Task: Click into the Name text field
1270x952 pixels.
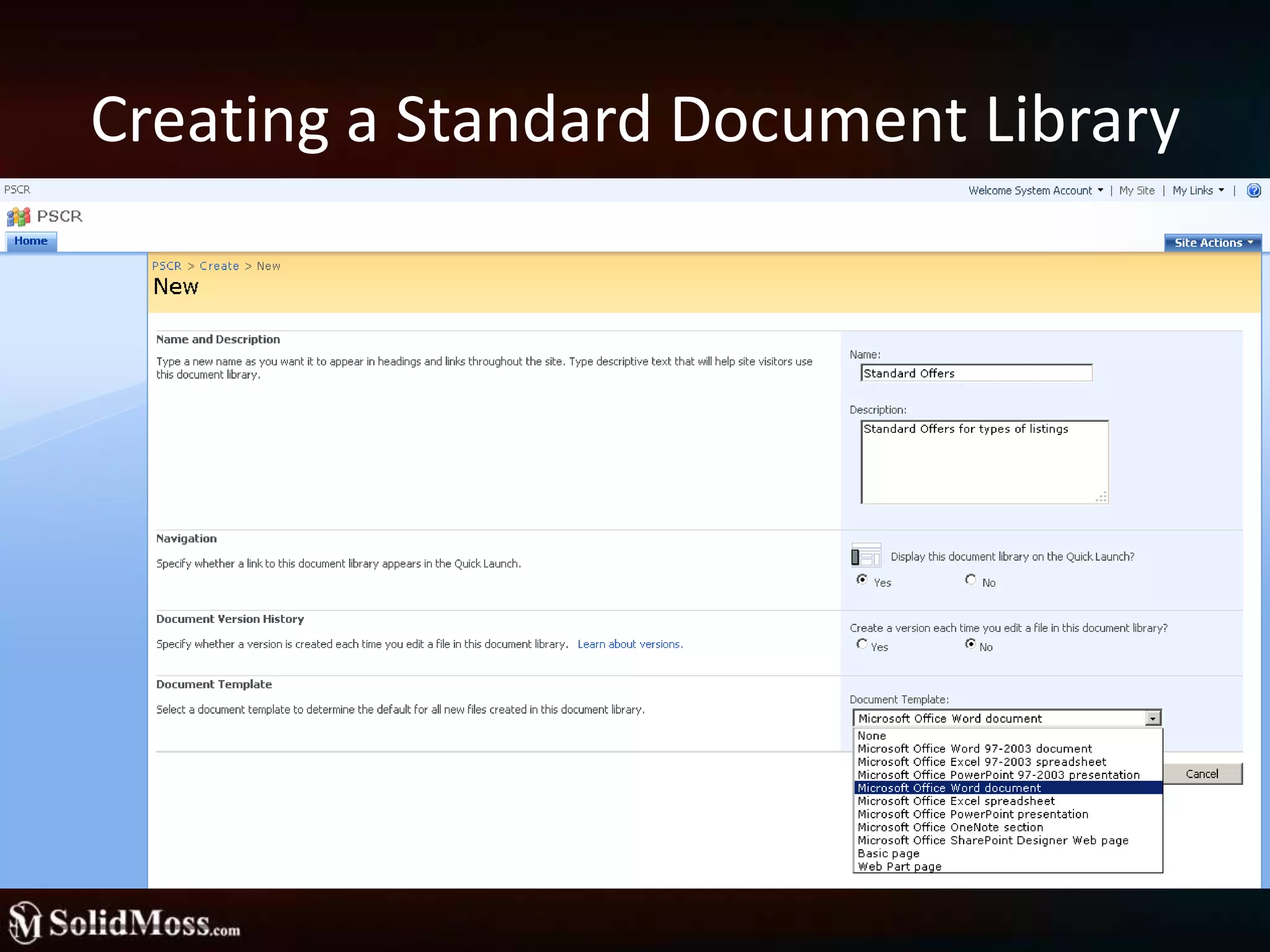Action: 977,373
